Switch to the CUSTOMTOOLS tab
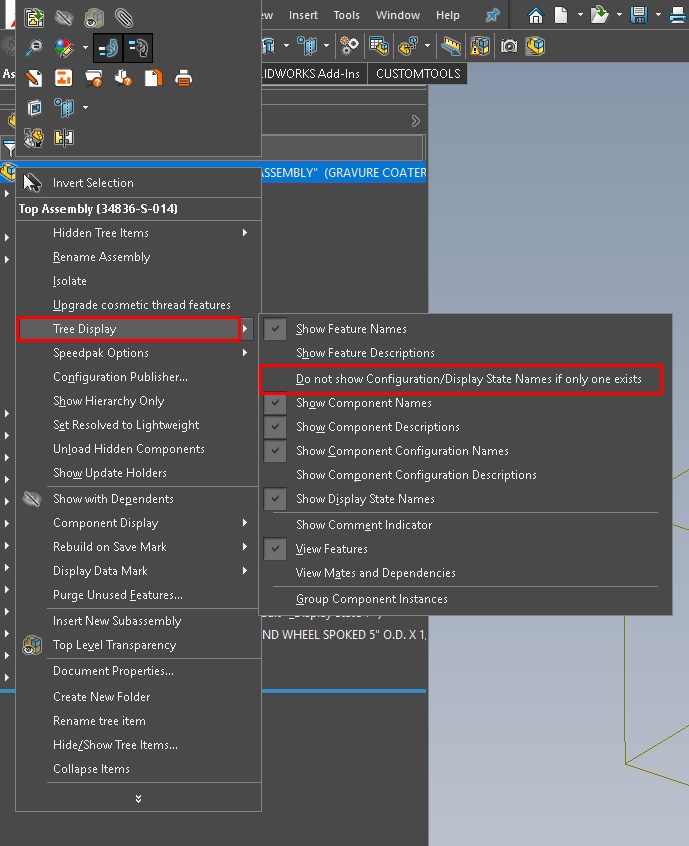 pyautogui.click(x=418, y=74)
